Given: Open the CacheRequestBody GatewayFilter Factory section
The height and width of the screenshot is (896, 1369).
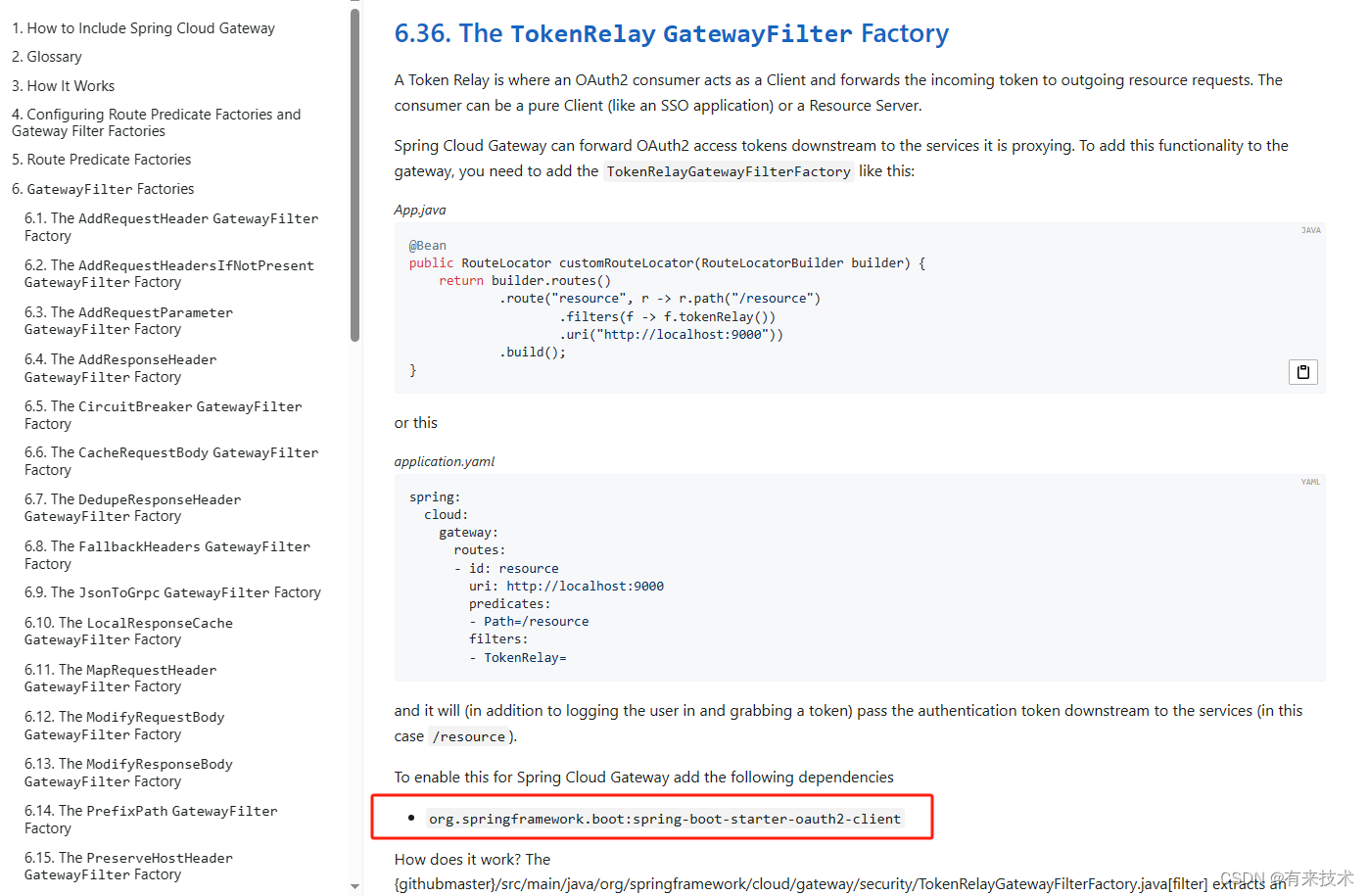Looking at the screenshot, I should [x=170, y=460].
